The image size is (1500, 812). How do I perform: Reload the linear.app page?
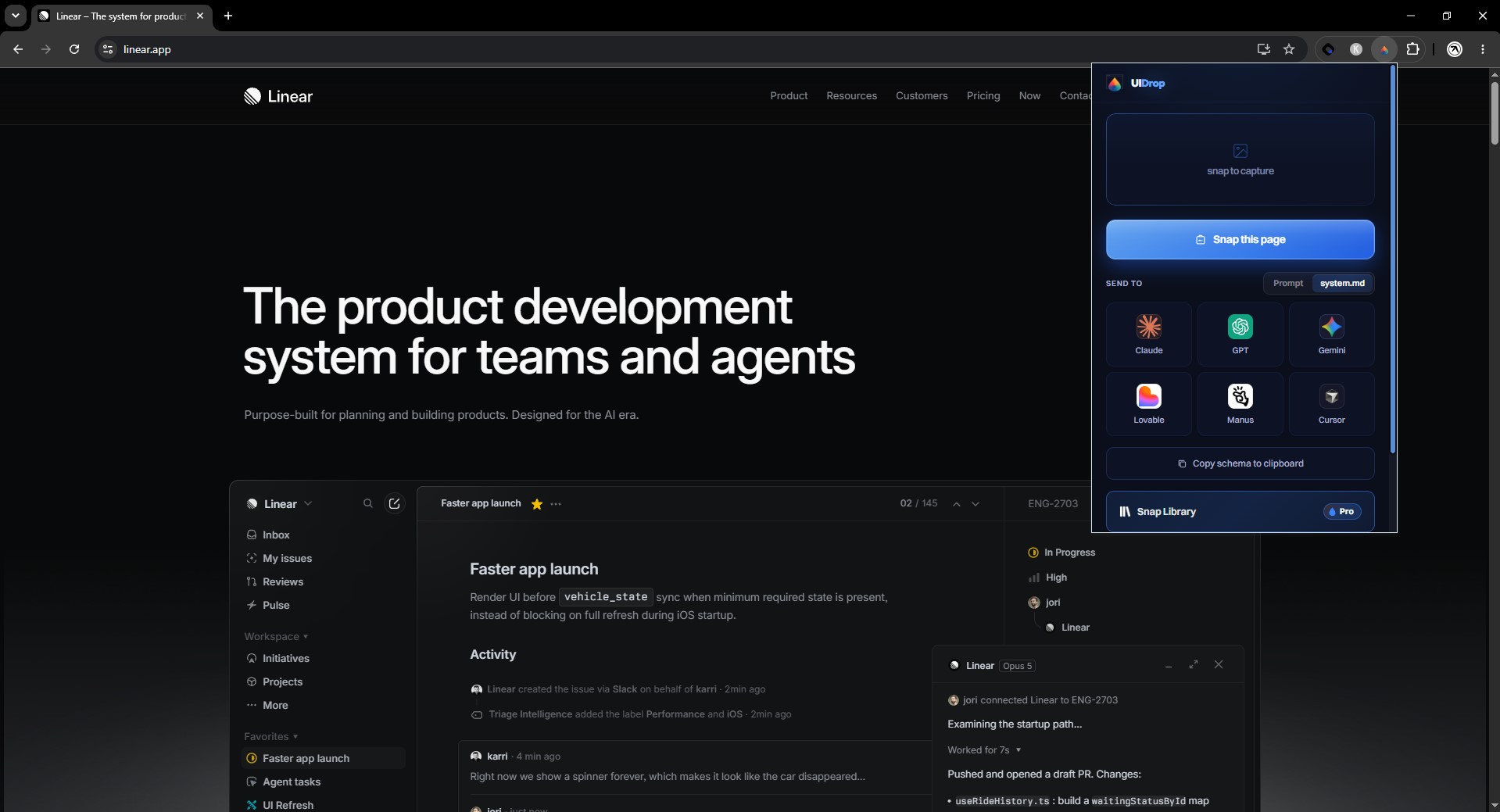[x=74, y=49]
